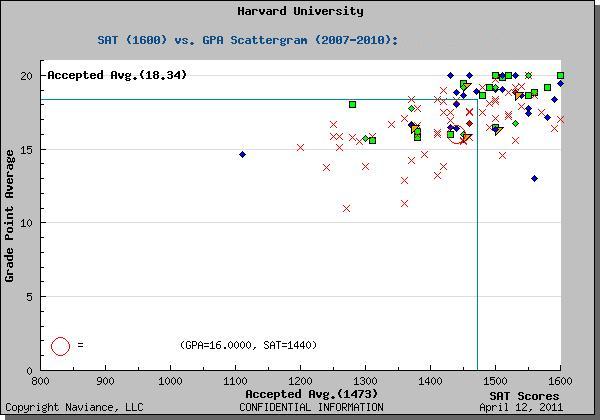The image size is (600, 420).
Task: Click the blue diamond at SAT 1590 near GPA 18.3
Action: tap(554, 99)
